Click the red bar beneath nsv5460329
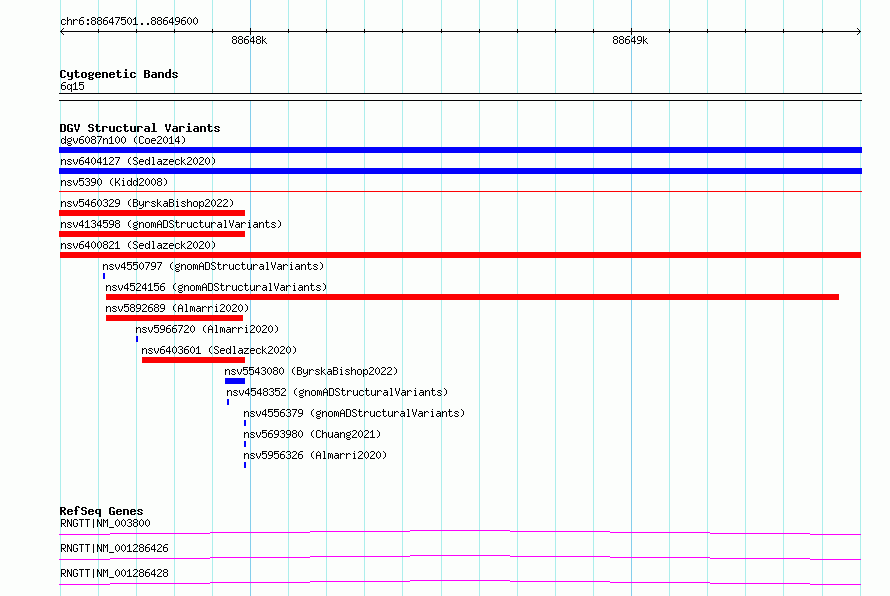Viewport: 890px width, 596px height. tap(152, 213)
